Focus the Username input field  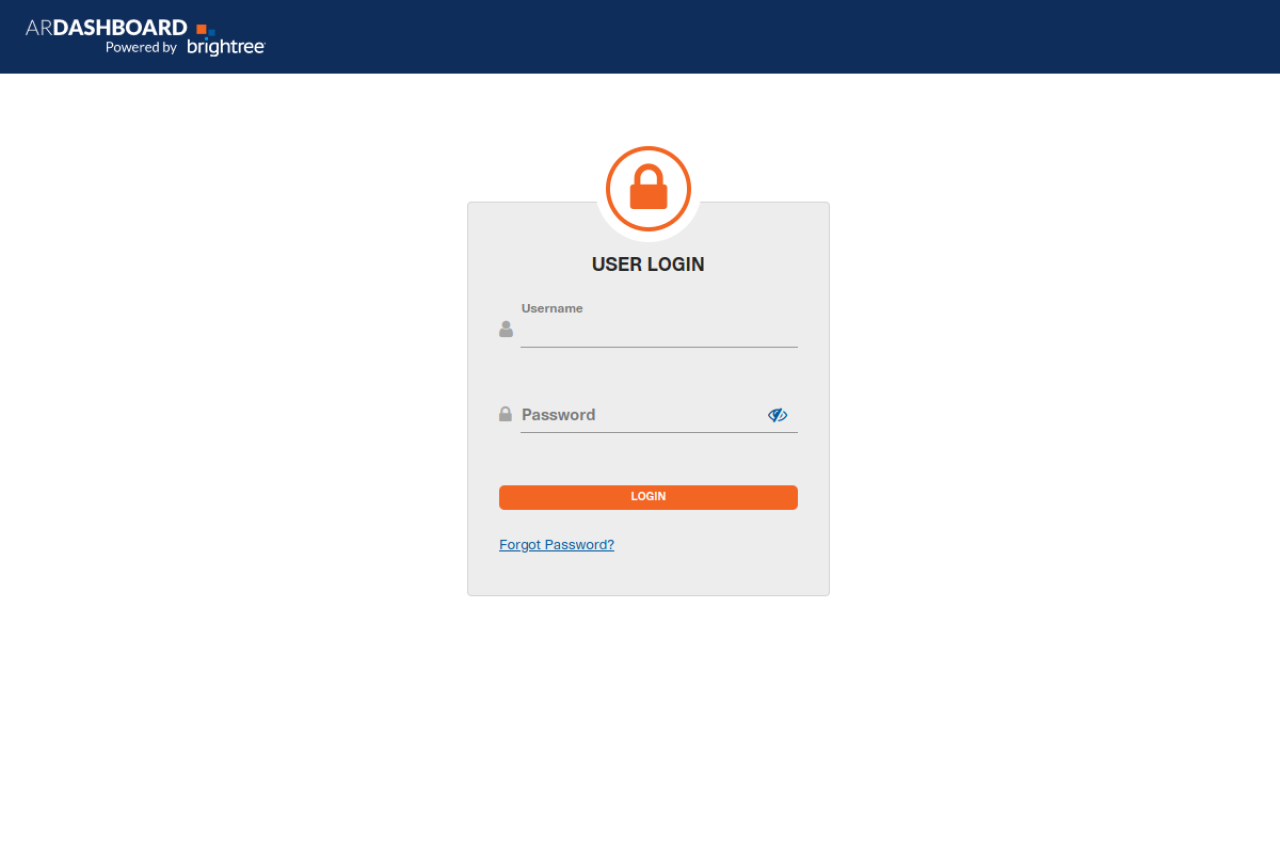tap(659, 332)
